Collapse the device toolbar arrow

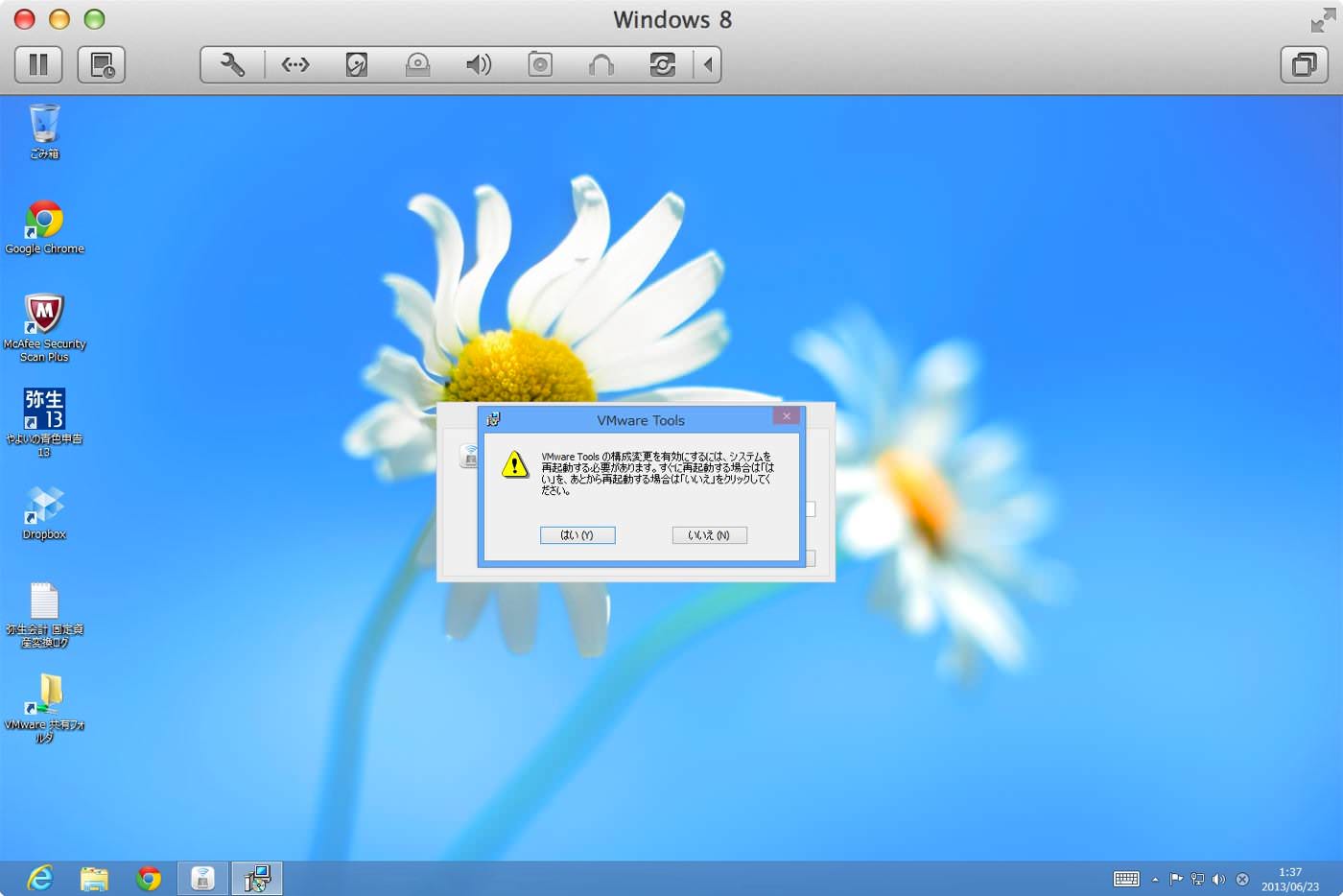tap(708, 65)
